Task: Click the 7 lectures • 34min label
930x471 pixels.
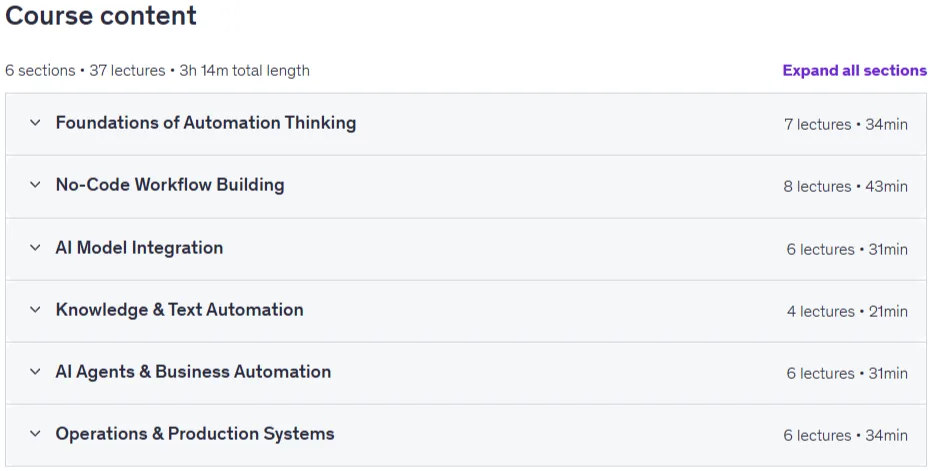Action: 846,125
